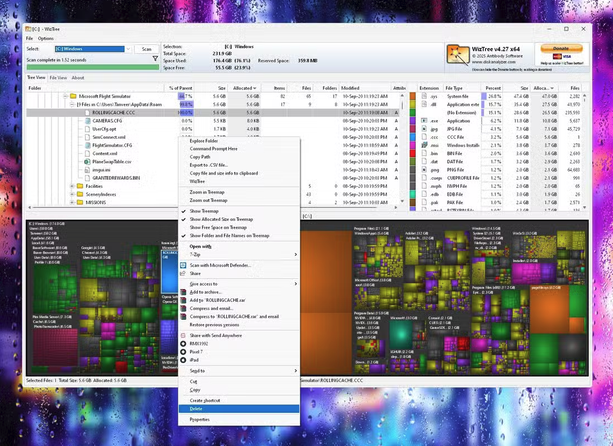This screenshot has width=613, height=446.
Task: Click the WizTree app icon in title bar
Action: (x=28, y=29)
